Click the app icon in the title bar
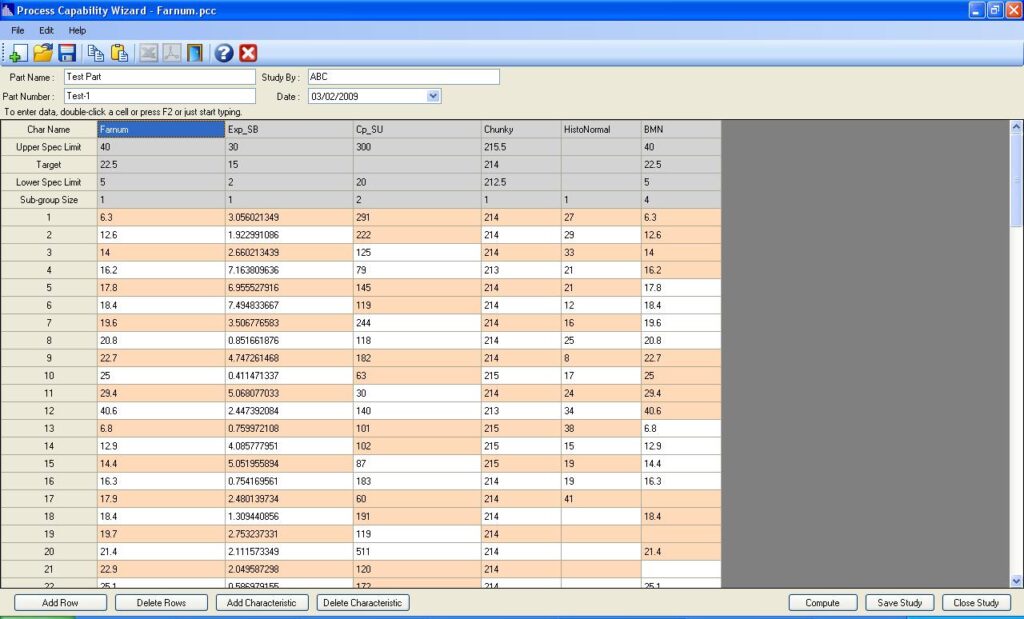This screenshot has width=1024, height=619. 7,10
